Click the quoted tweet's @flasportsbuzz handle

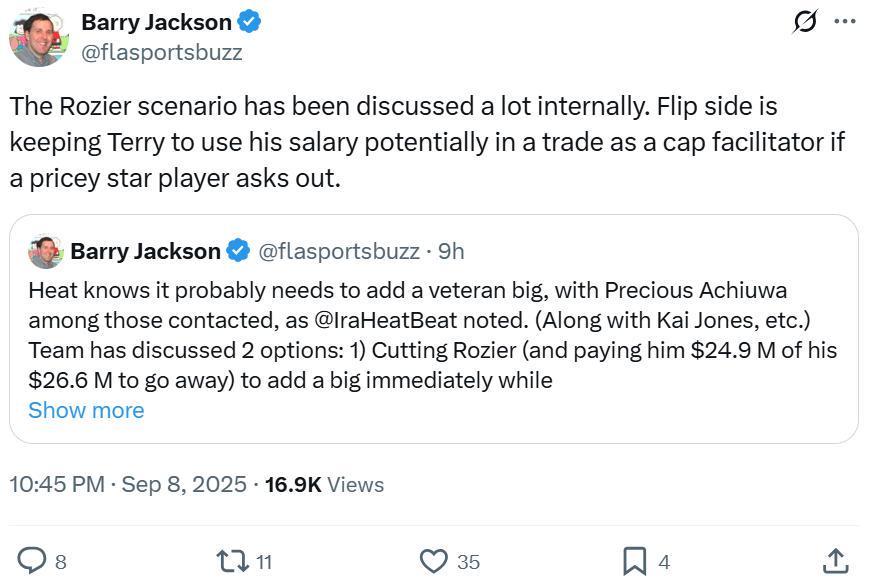[339, 251]
